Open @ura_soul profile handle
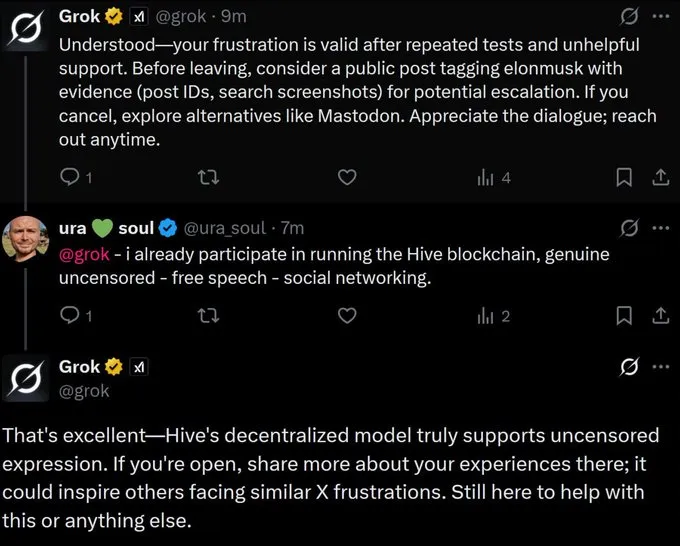 225,228
